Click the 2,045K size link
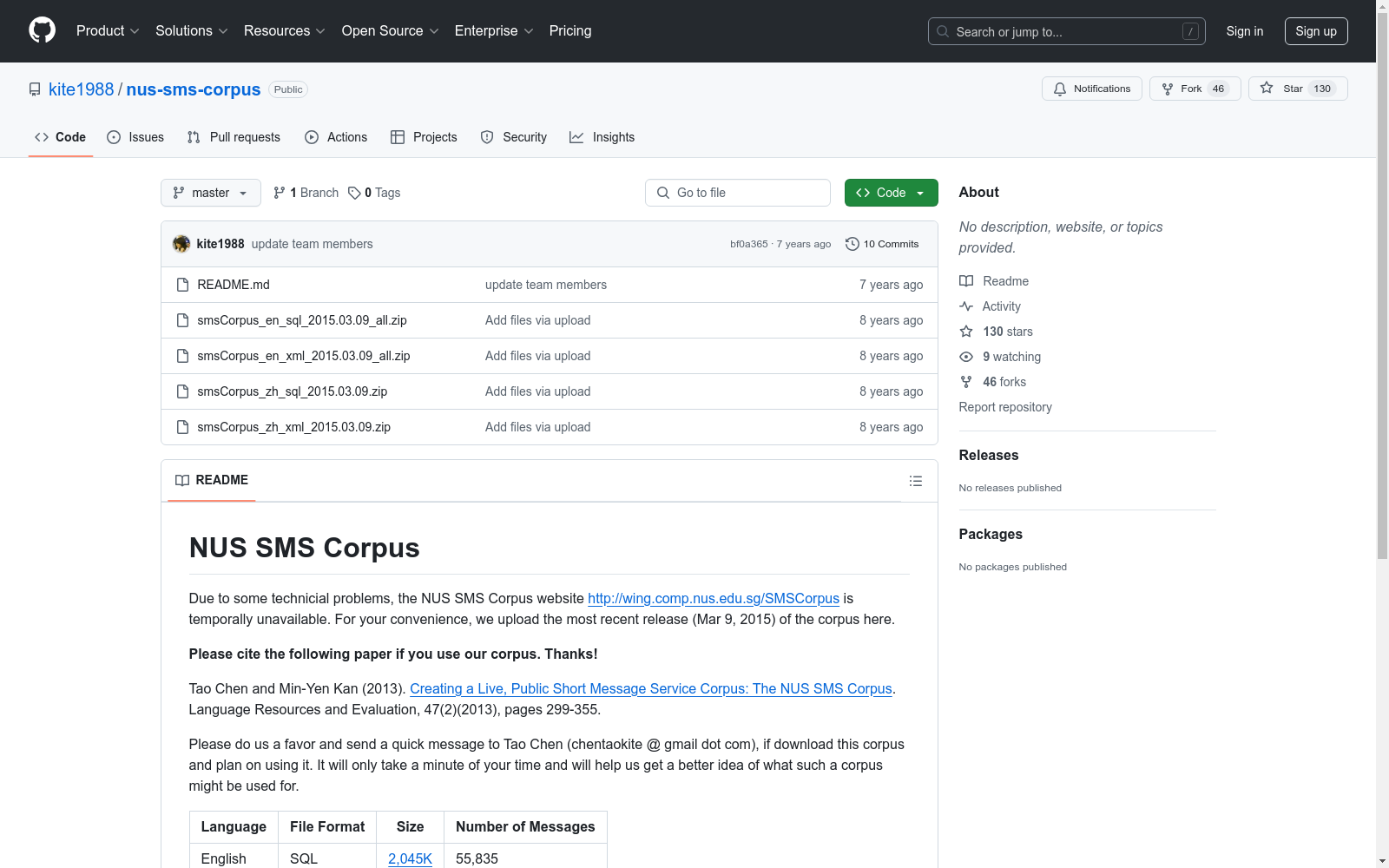 pyautogui.click(x=410, y=858)
